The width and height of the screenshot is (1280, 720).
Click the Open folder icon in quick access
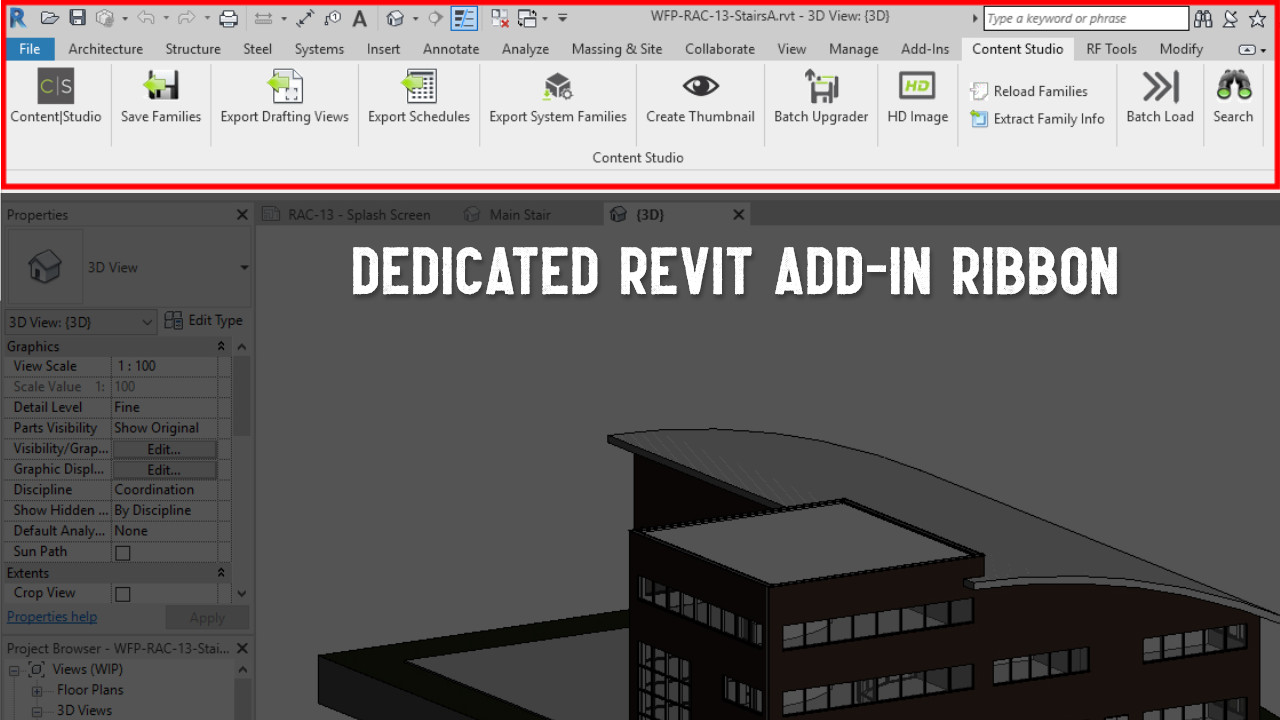[49, 18]
